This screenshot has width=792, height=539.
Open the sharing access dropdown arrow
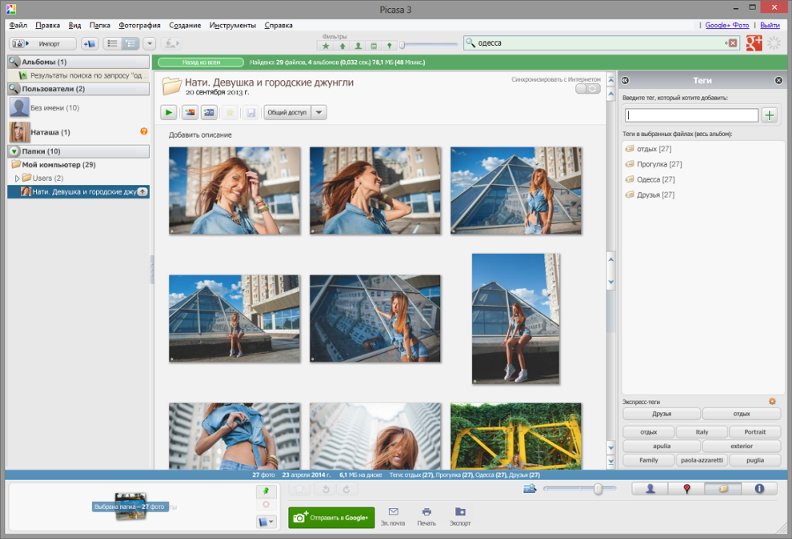(319, 113)
